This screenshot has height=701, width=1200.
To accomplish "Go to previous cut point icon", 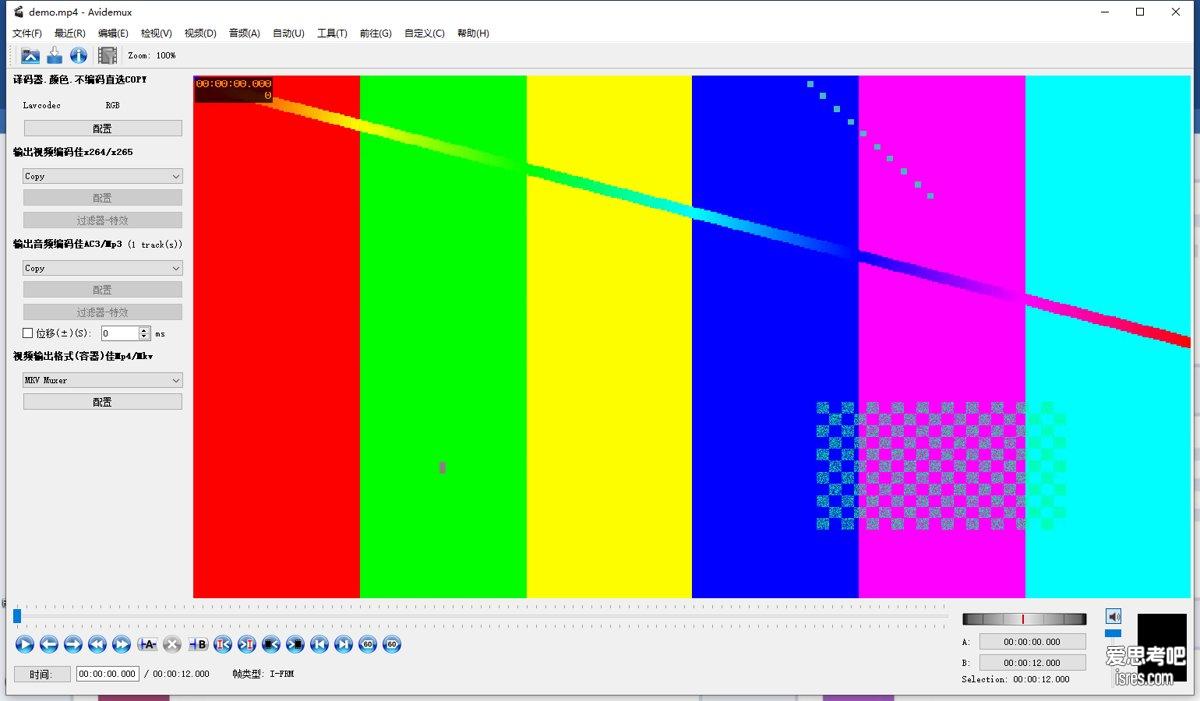I will pyautogui.click(x=223, y=645).
